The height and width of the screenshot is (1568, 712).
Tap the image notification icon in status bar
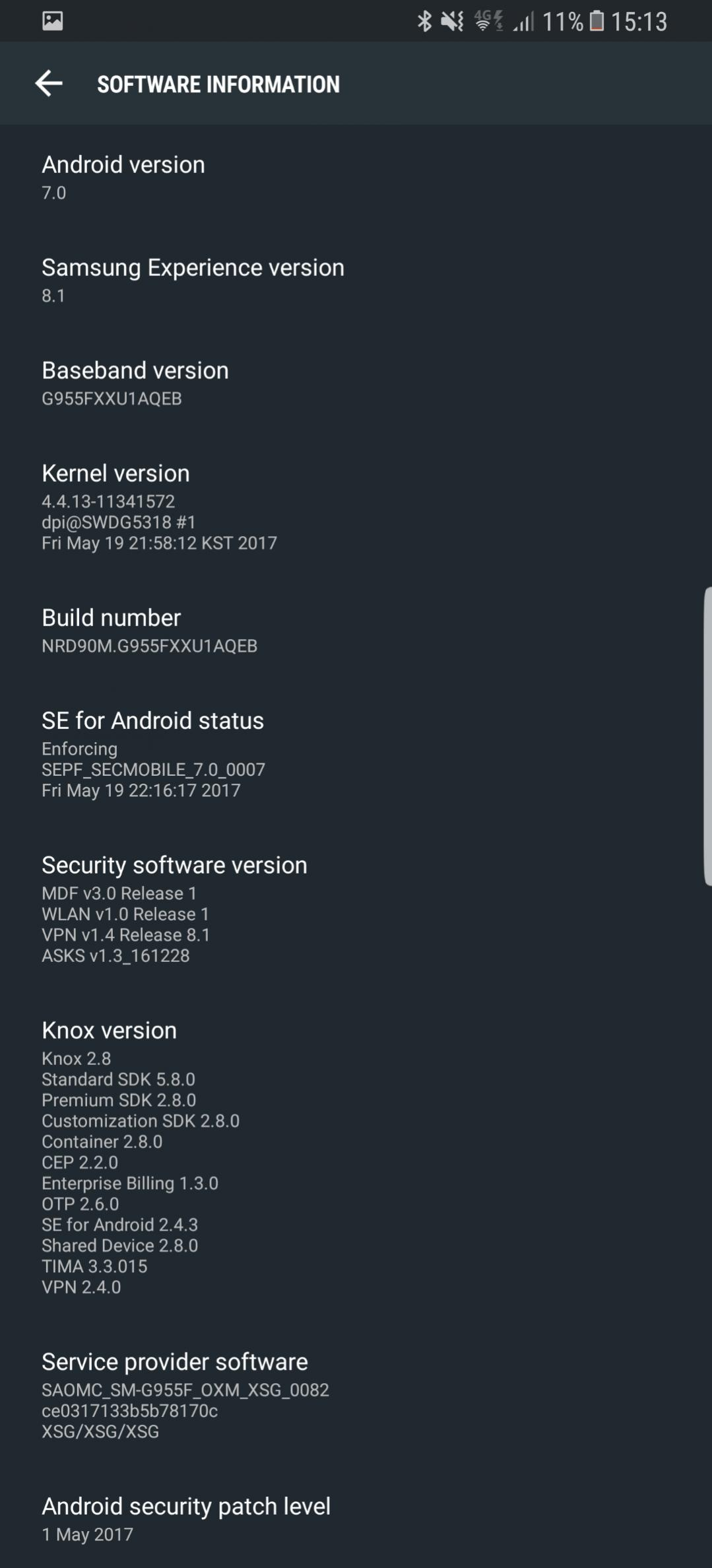click(x=53, y=21)
